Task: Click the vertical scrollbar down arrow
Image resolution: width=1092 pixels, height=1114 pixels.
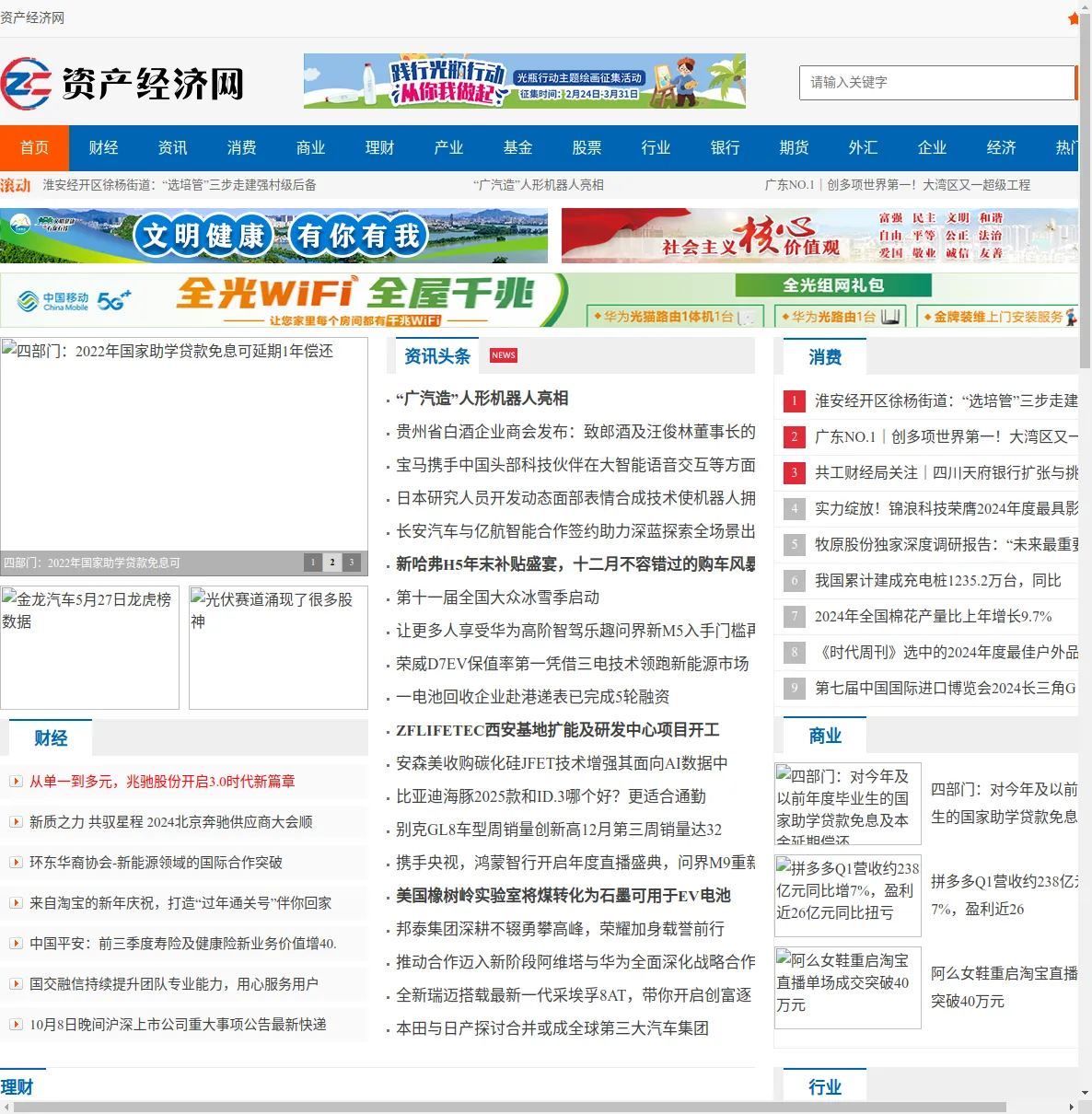Action: [x=1085, y=1093]
